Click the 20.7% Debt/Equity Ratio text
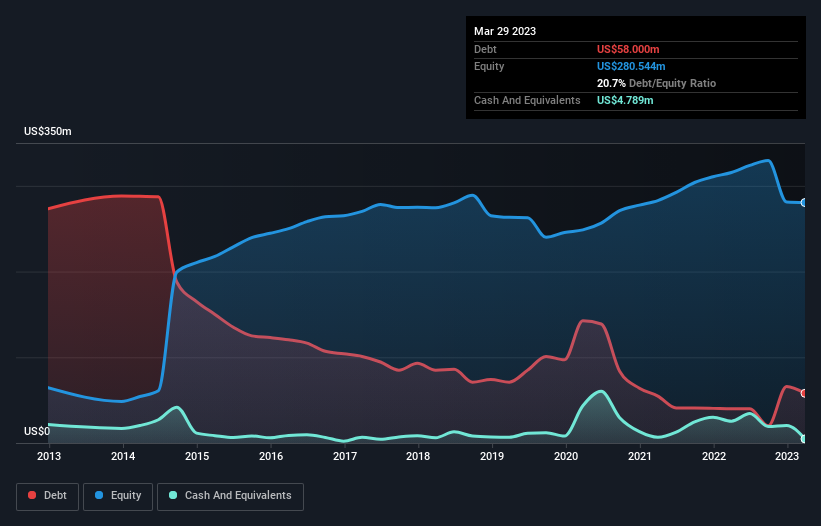 (x=656, y=83)
